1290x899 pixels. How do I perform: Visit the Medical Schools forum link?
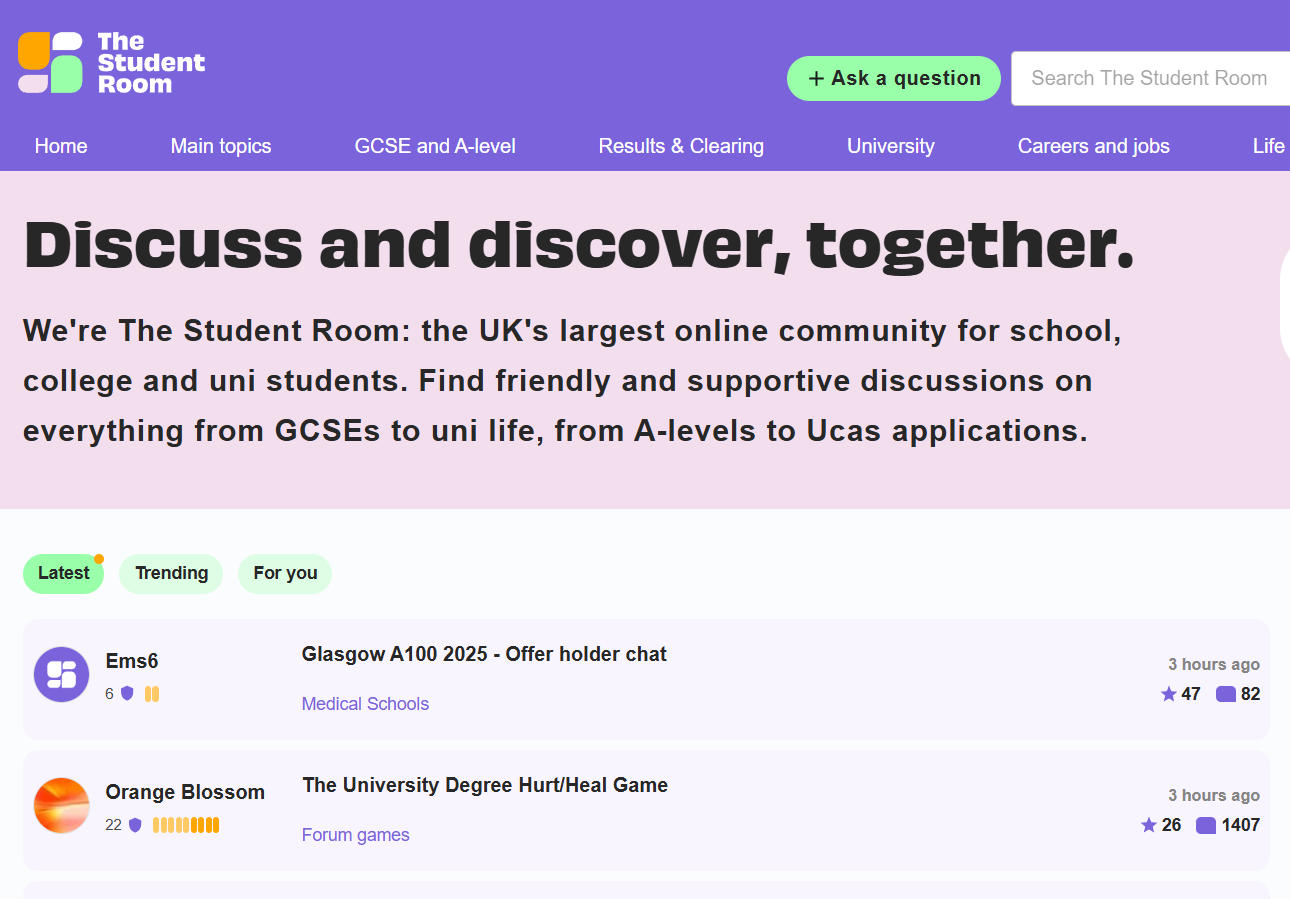tap(365, 704)
